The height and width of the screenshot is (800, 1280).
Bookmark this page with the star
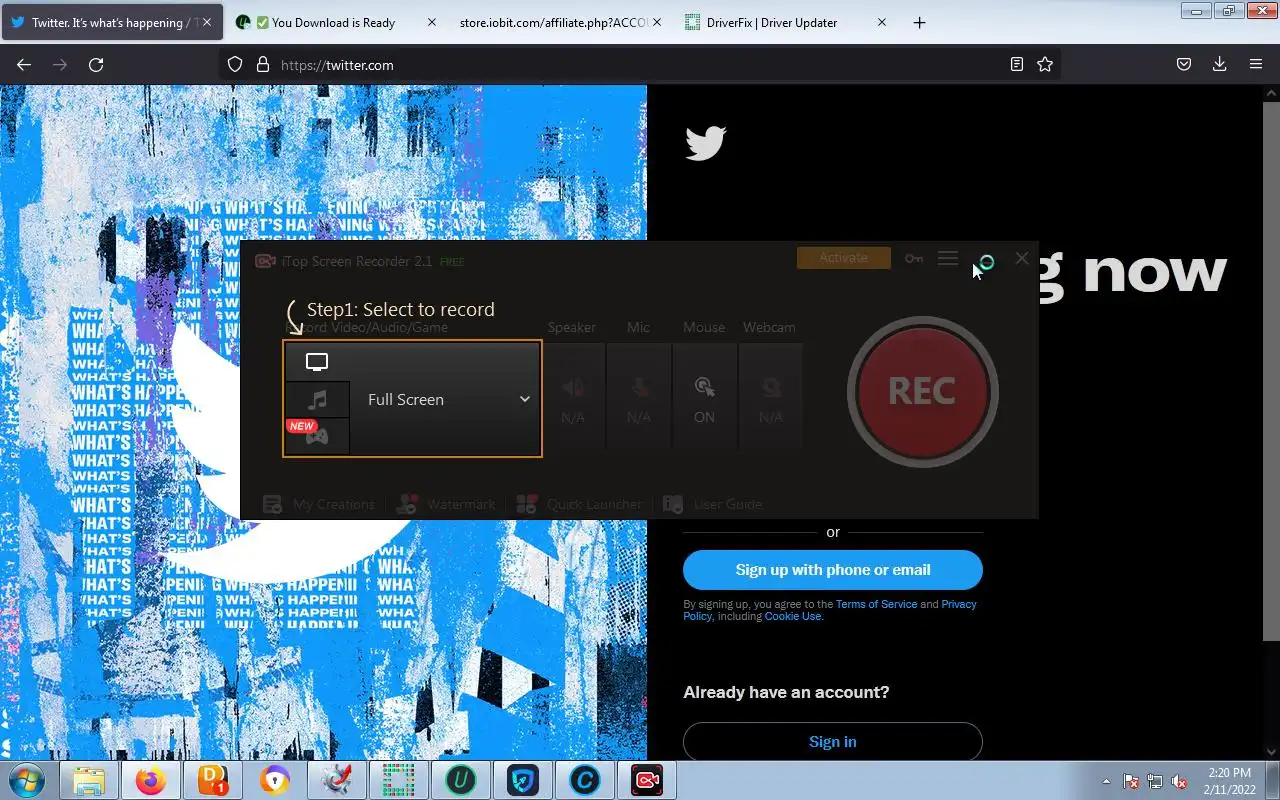1045,64
